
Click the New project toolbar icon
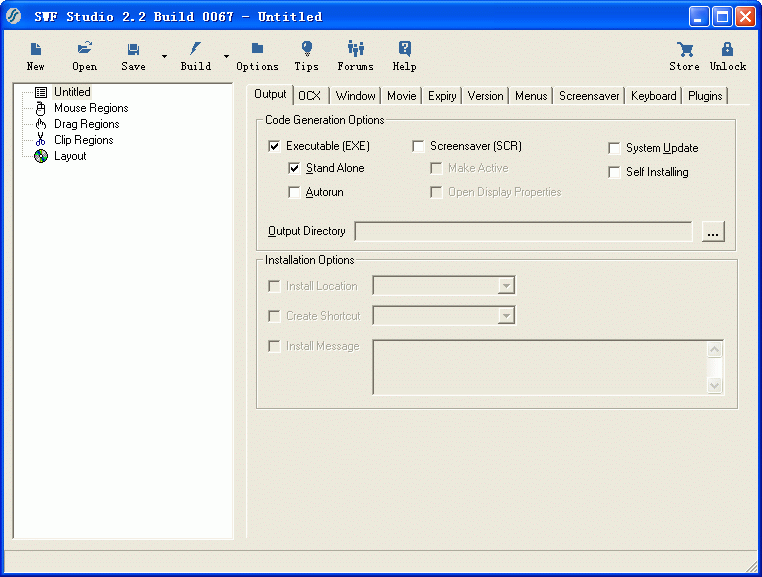click(x=36, y=49)
